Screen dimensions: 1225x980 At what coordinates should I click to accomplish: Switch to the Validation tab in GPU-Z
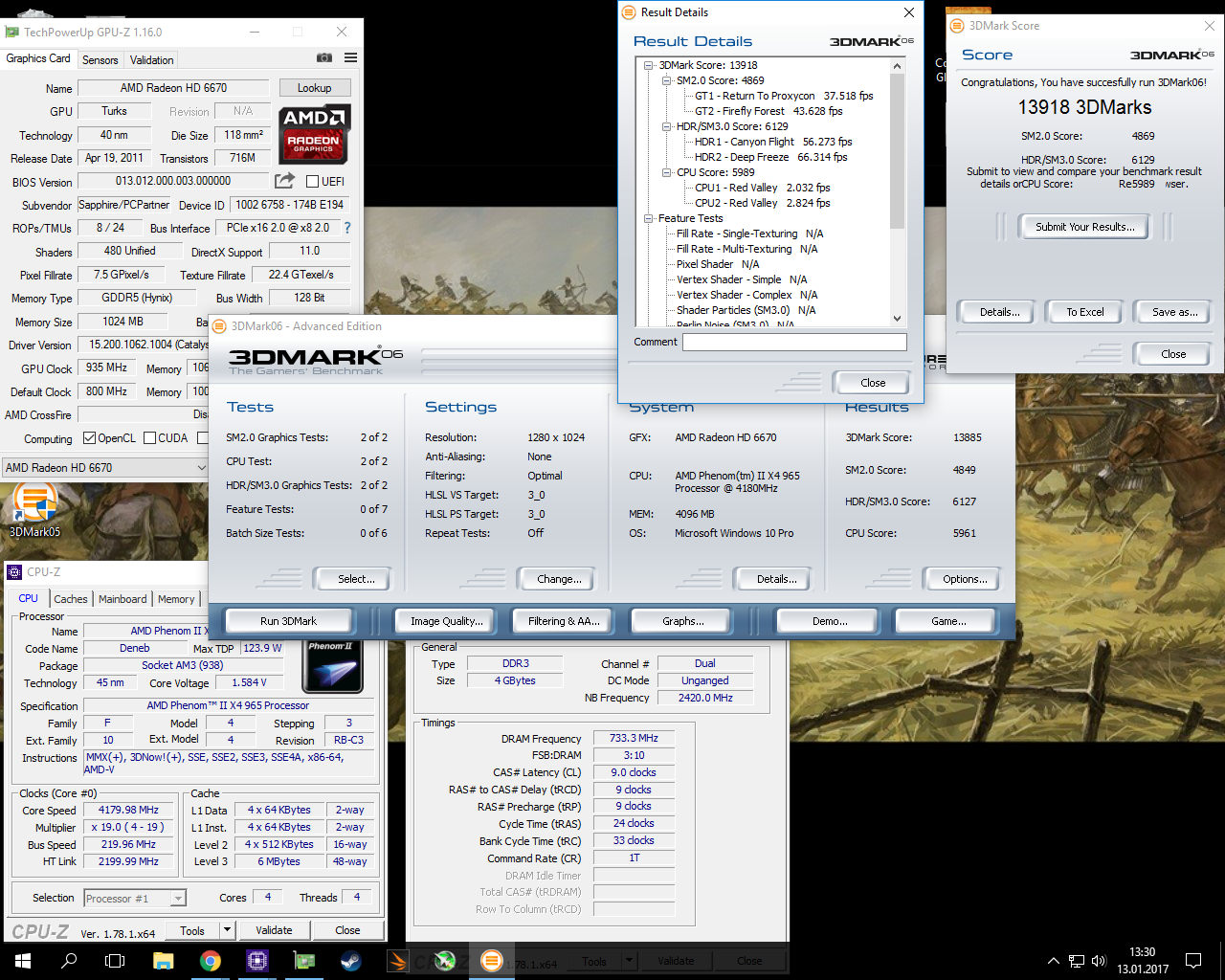click(x=151, y=59)
